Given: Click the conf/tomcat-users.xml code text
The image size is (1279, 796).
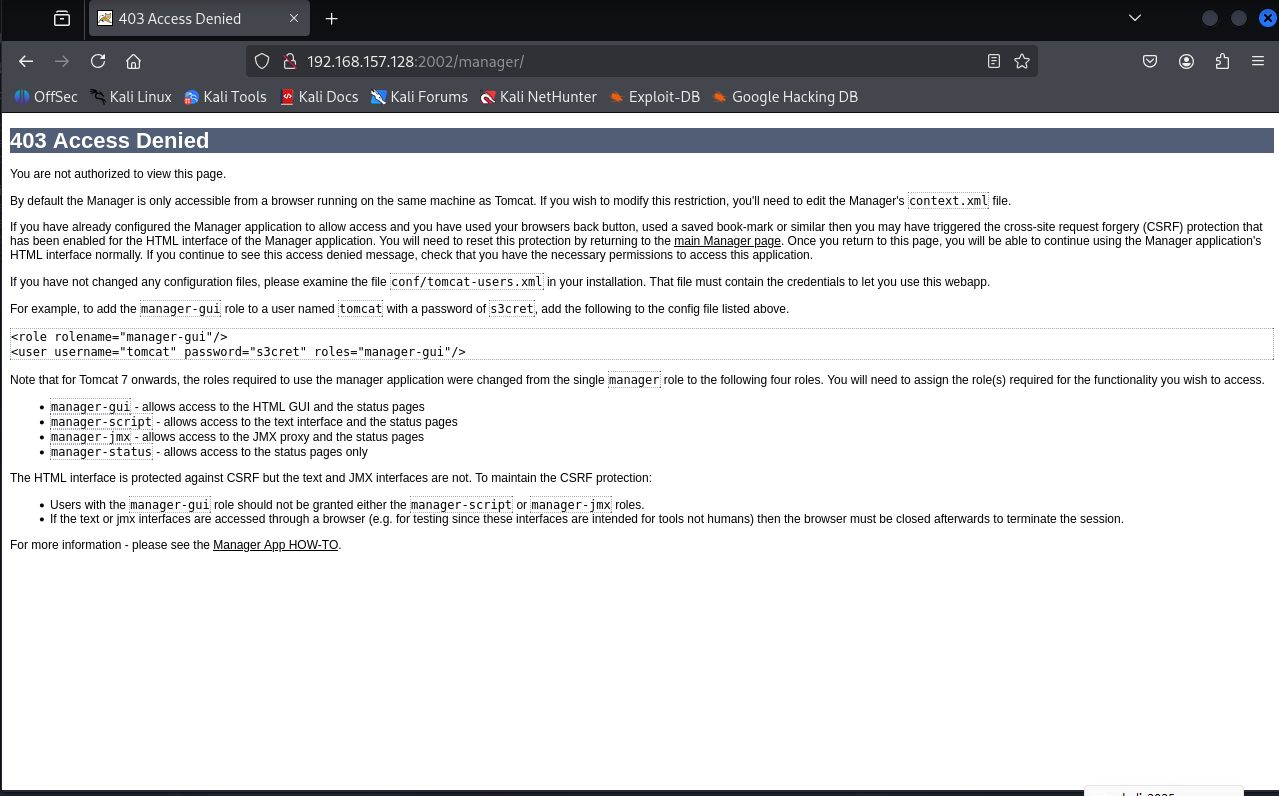Looking at the screenshot, I should click(467, 282).
